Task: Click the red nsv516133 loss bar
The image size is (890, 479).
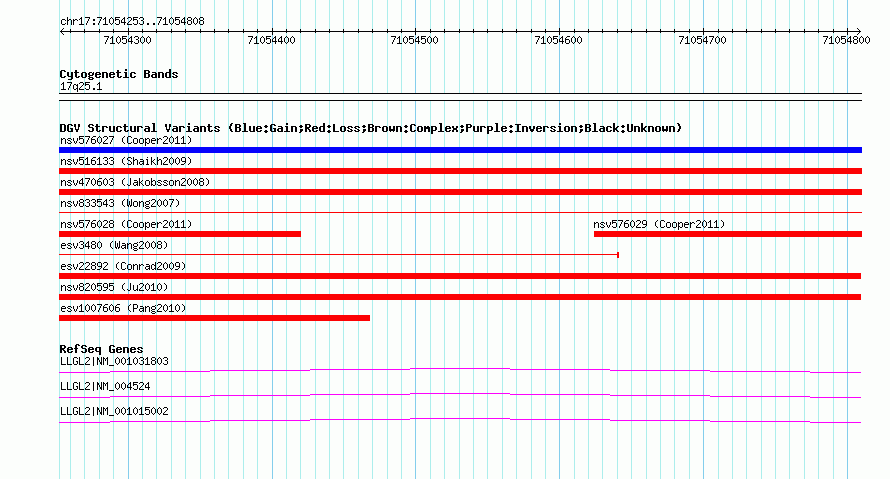Action: [460, 171]
